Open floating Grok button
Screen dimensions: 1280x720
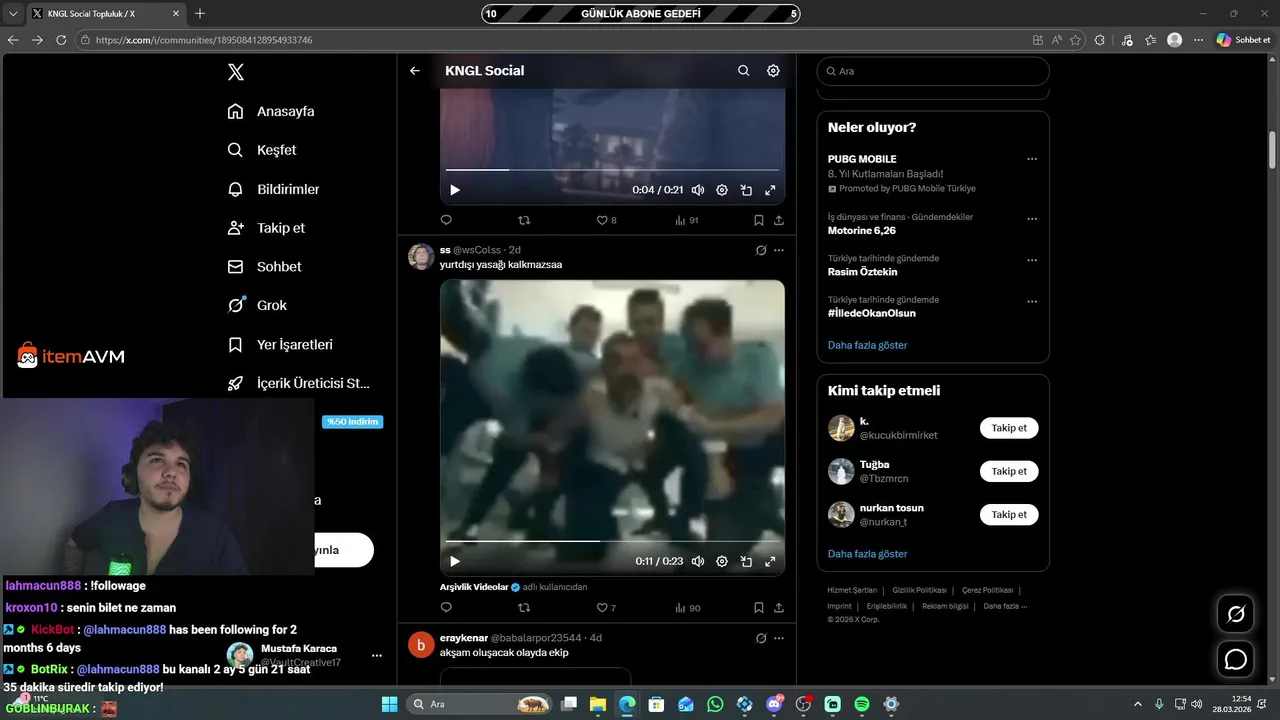tap(1236, 614)
